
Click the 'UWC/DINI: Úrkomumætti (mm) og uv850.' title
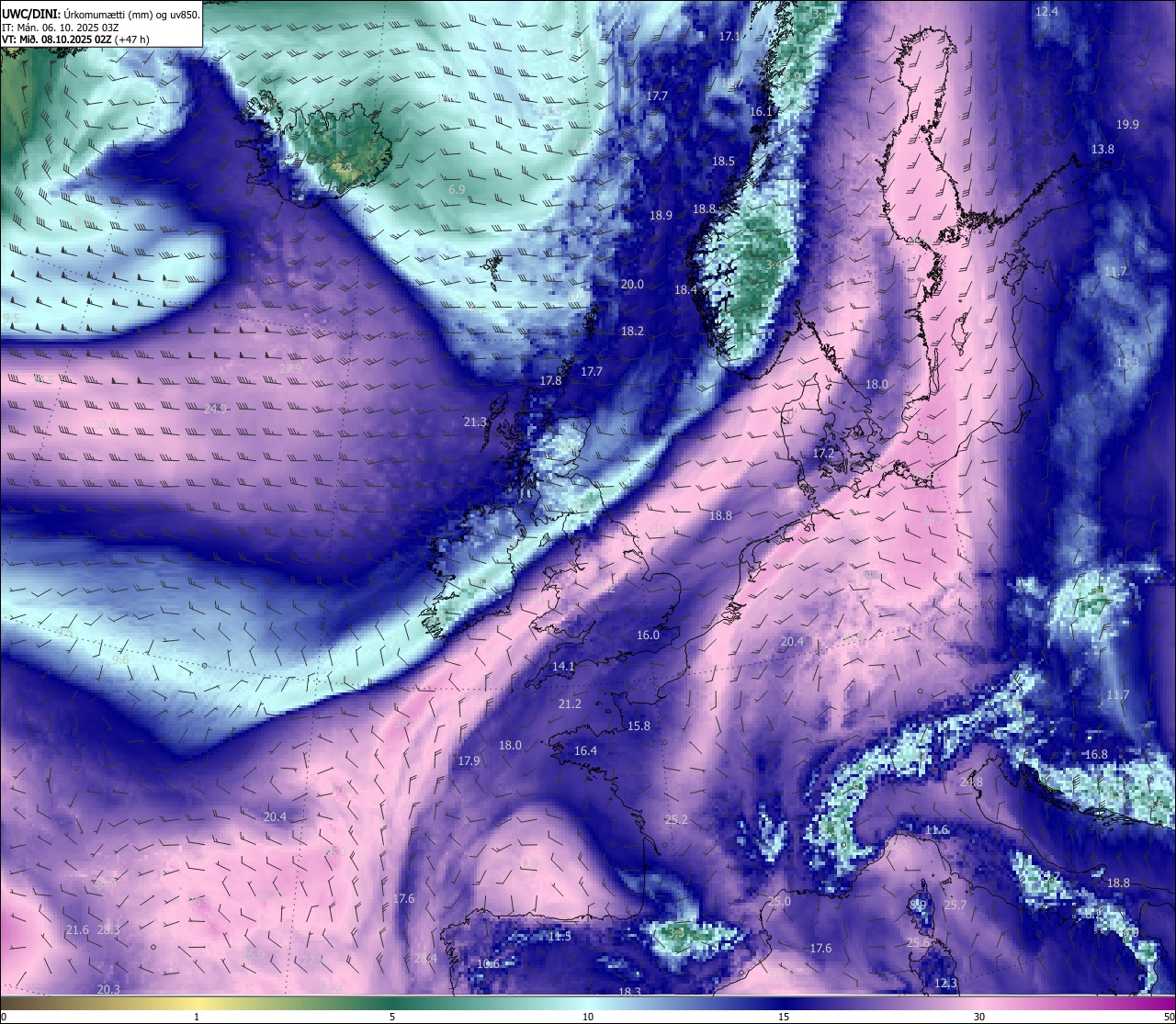tap(101, 14)
